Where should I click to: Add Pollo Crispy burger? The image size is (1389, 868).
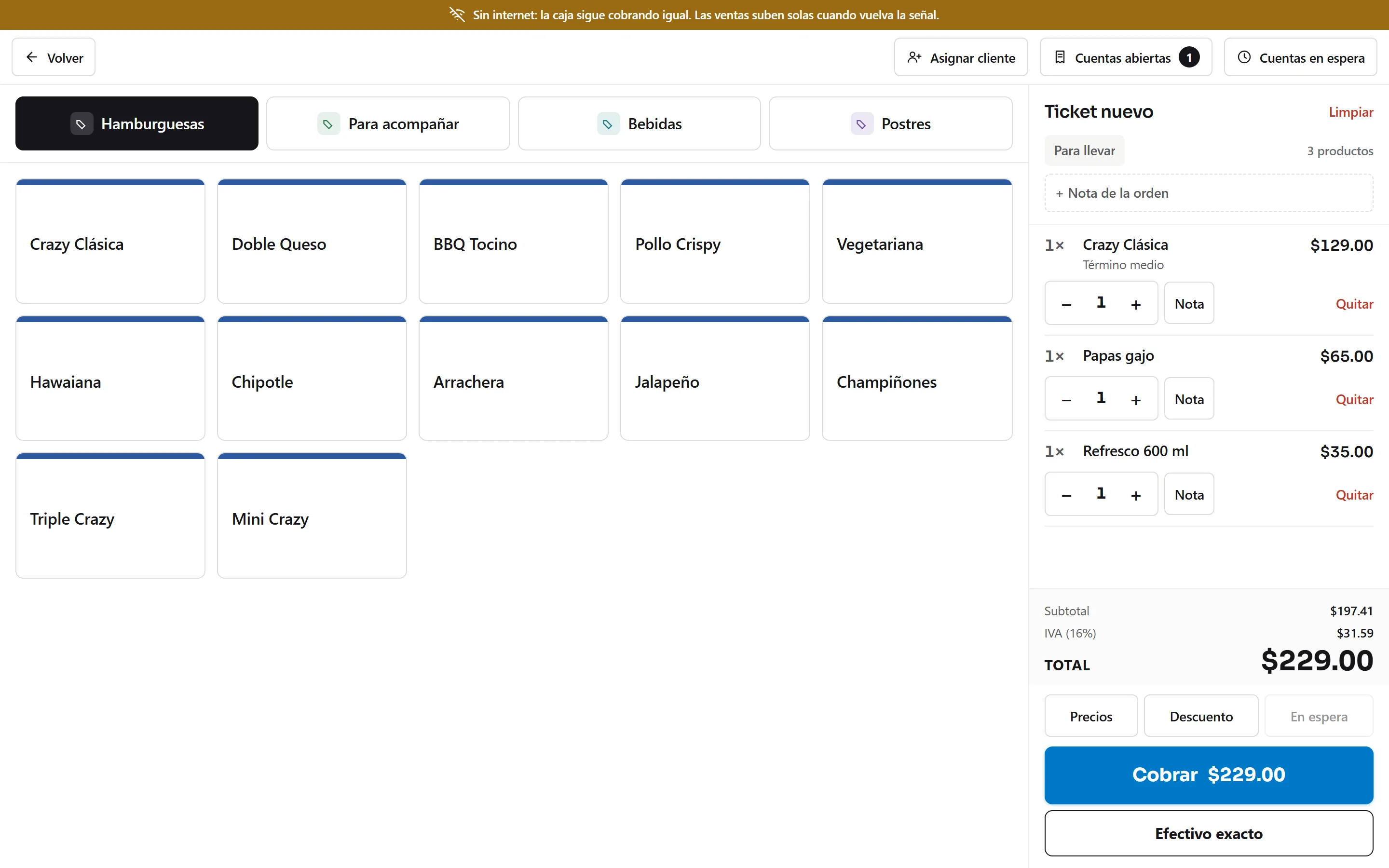pyautogui.click(x=715, y=241)
